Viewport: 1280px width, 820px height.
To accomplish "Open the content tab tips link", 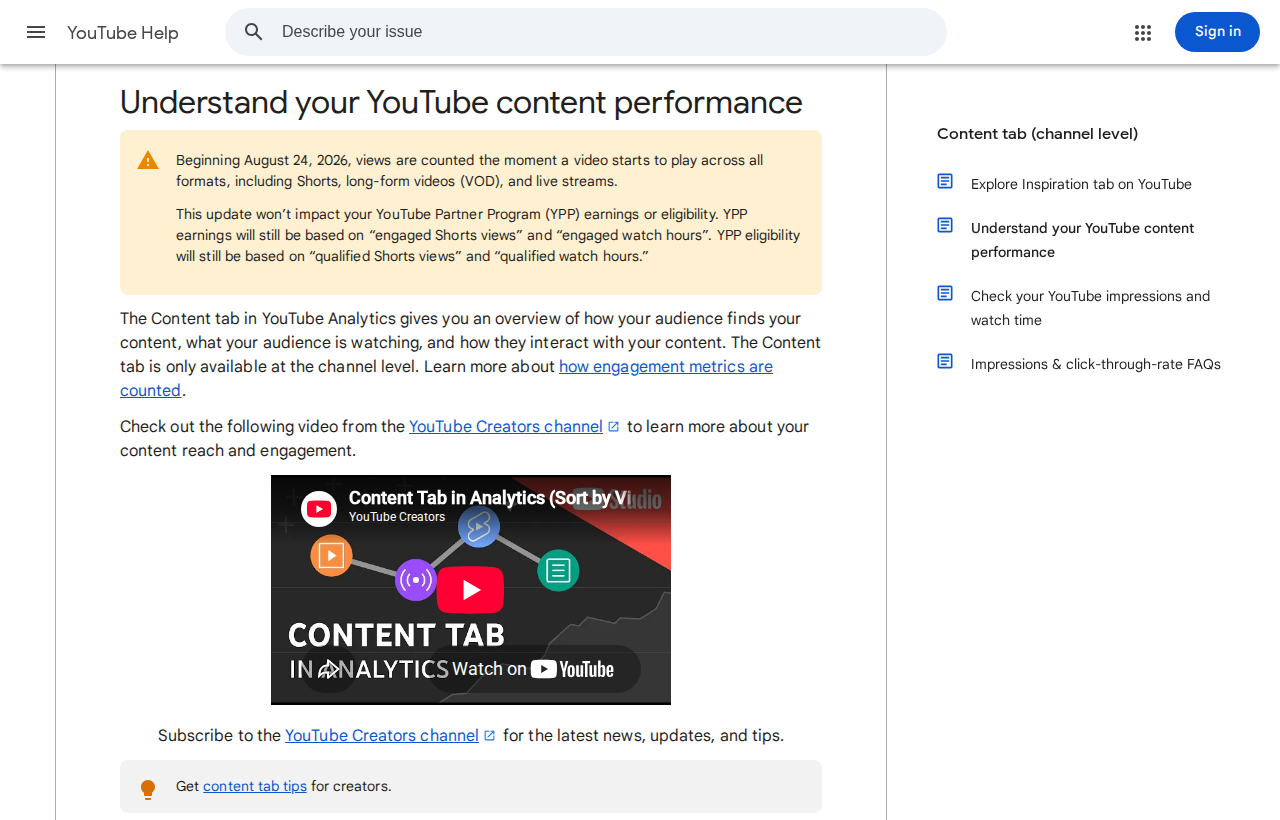I will click(255, 786).
